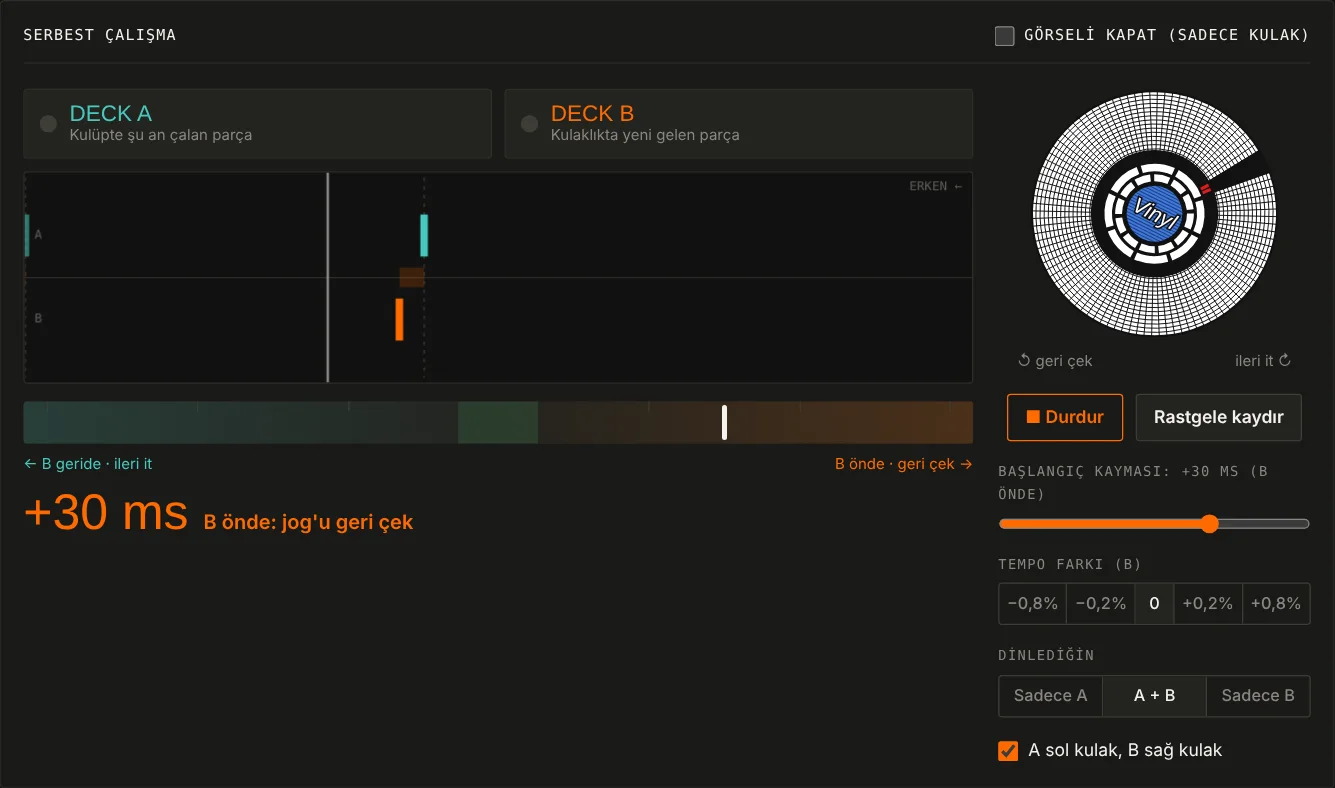Image resolution: width=1335 pixels, height=788 pixels.
Task: Click the Dinlediğin label
Action: click(x=1046, y=656)
